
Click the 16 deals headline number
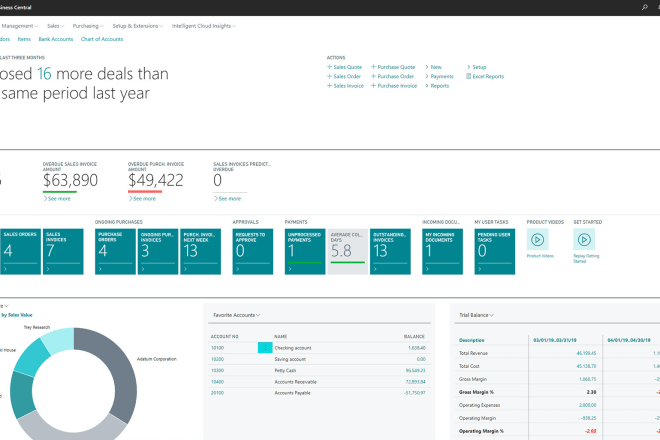click(44, 74)
